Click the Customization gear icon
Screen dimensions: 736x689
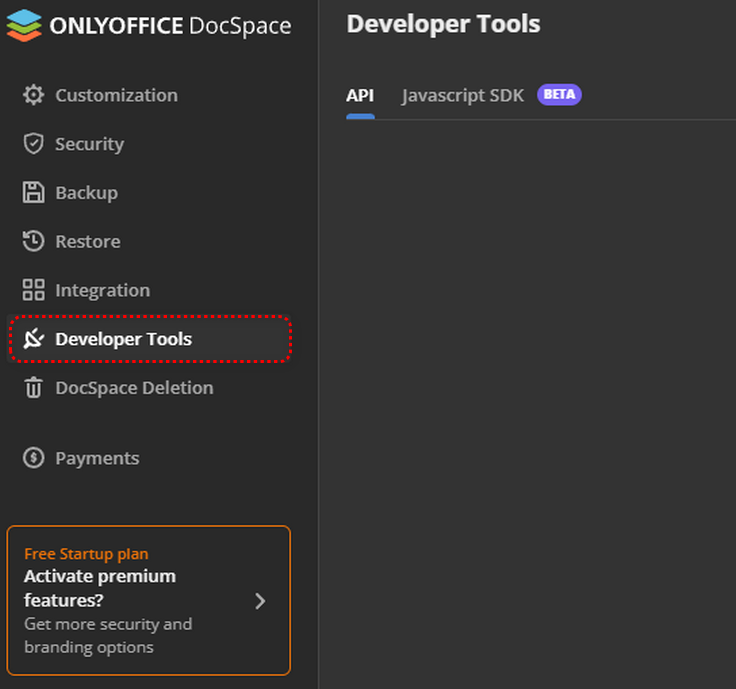(34, 95)
